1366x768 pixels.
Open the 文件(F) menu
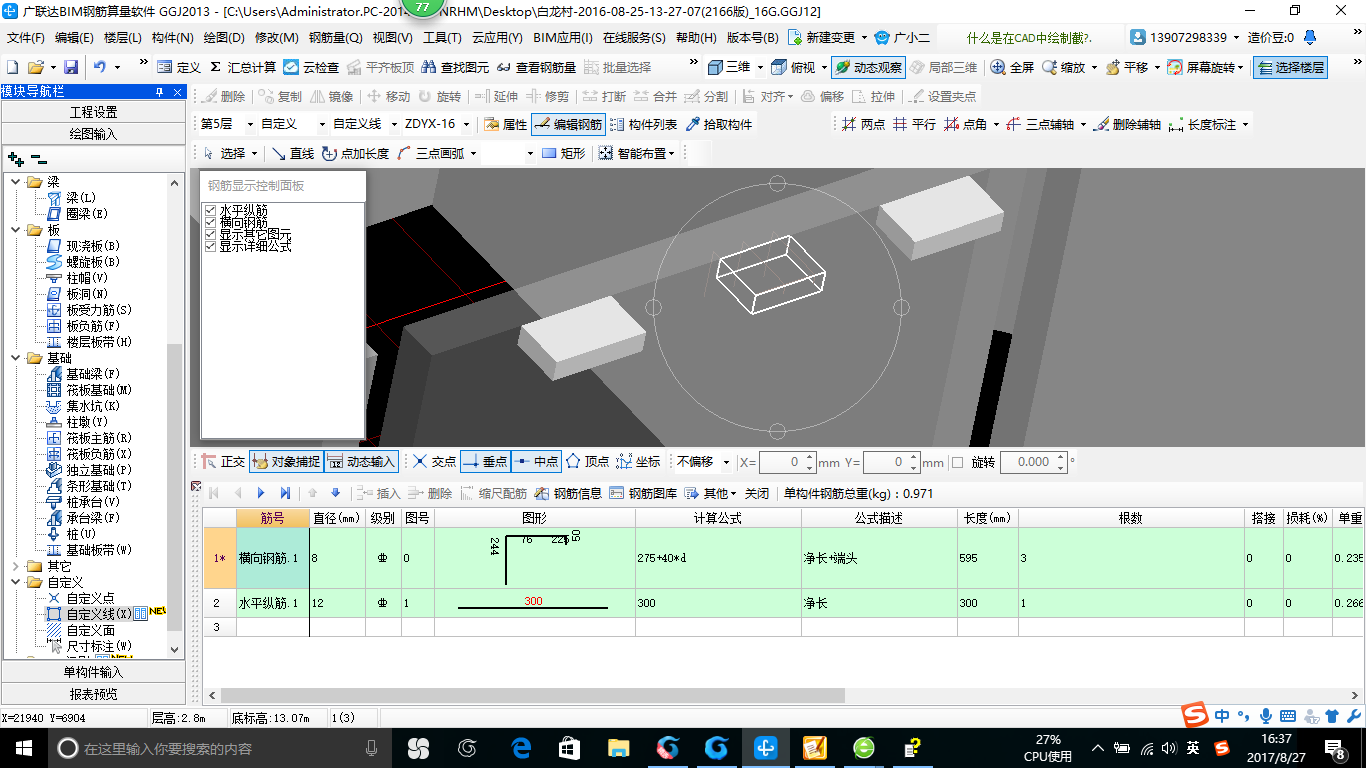click(26, 37)
